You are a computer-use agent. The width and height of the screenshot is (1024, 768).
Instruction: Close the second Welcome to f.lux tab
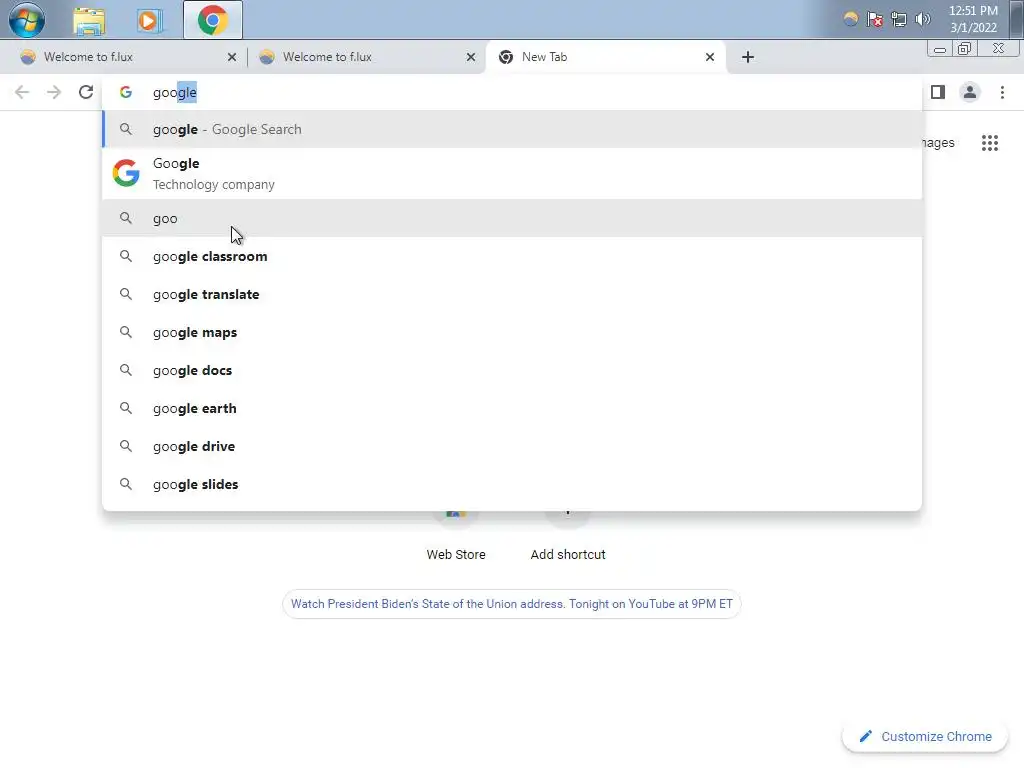pos(471,57)
